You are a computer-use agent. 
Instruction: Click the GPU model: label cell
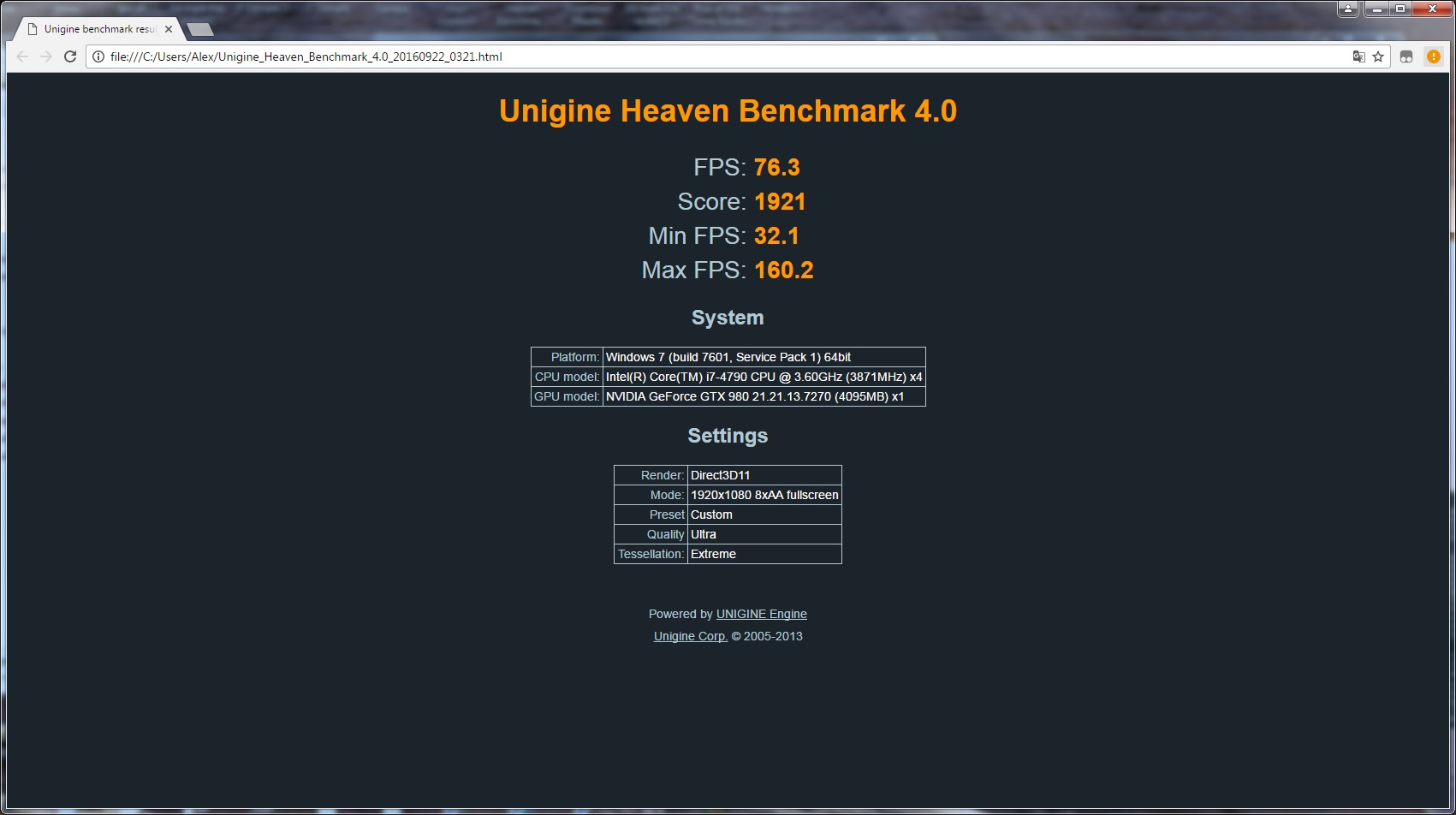coord(567,396)
